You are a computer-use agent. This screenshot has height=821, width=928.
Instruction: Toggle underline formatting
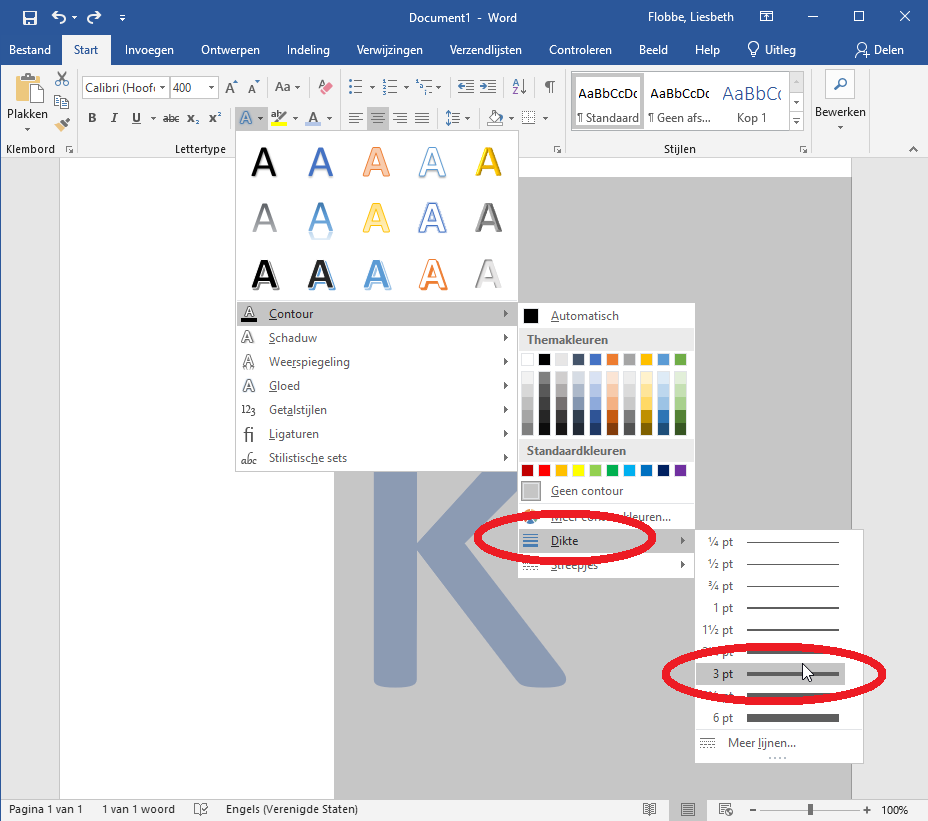coord(136,118)
